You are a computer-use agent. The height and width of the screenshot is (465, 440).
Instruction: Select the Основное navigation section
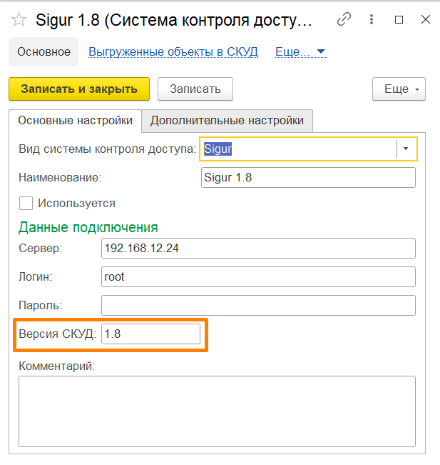pyautogui.click(x=44, y=52)
